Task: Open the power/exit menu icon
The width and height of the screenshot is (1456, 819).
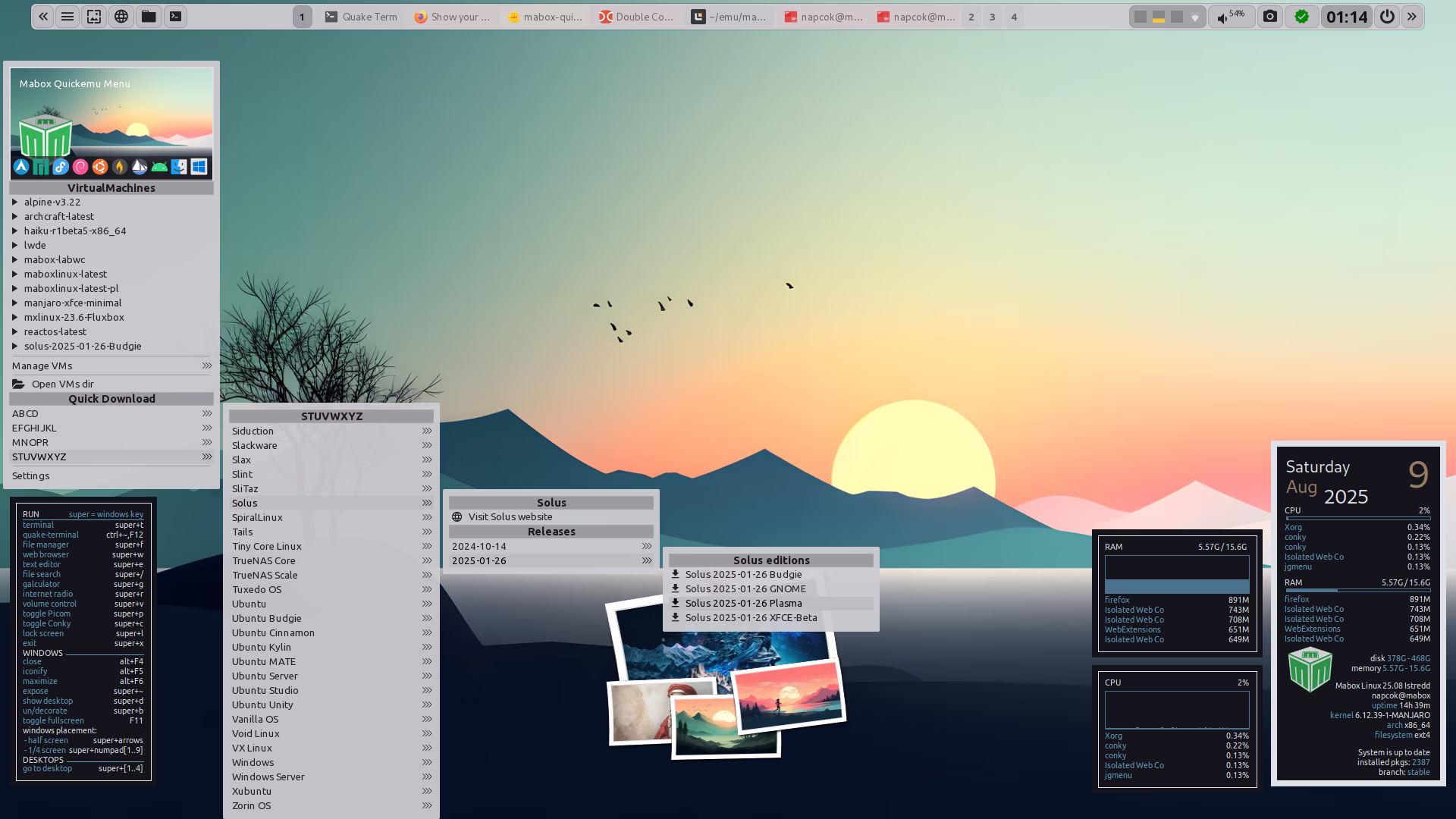Action: tap(1386, 16)
